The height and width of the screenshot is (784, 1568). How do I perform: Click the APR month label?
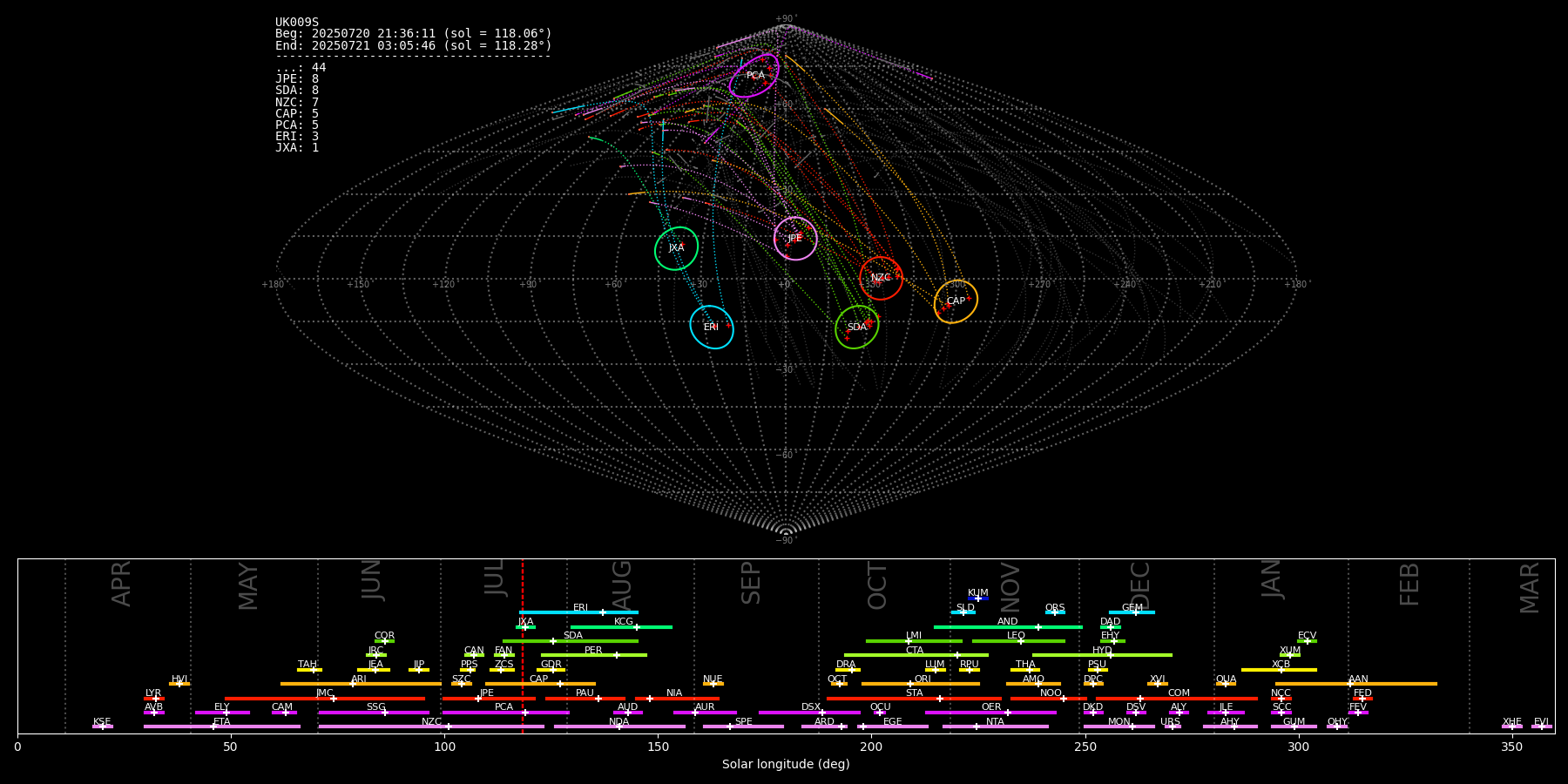122,584
